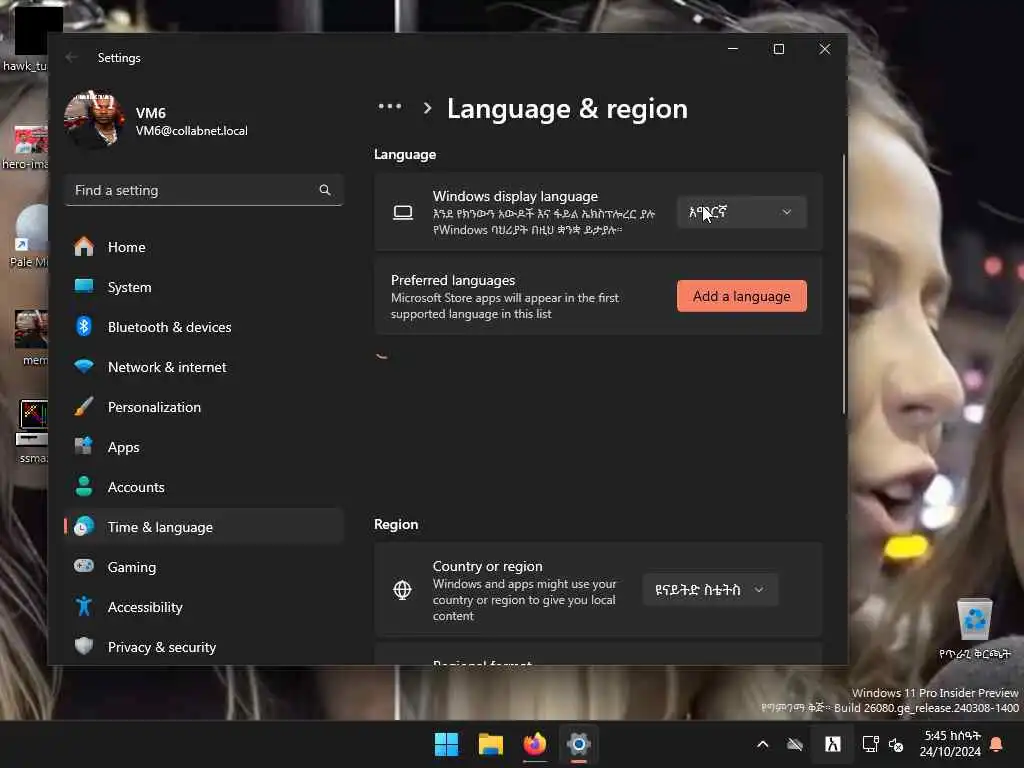Viewport: 1024px width, 768px height.
Task: Click the back arrow in Settings
Action: pyautogui.click(x=71, y=57)
